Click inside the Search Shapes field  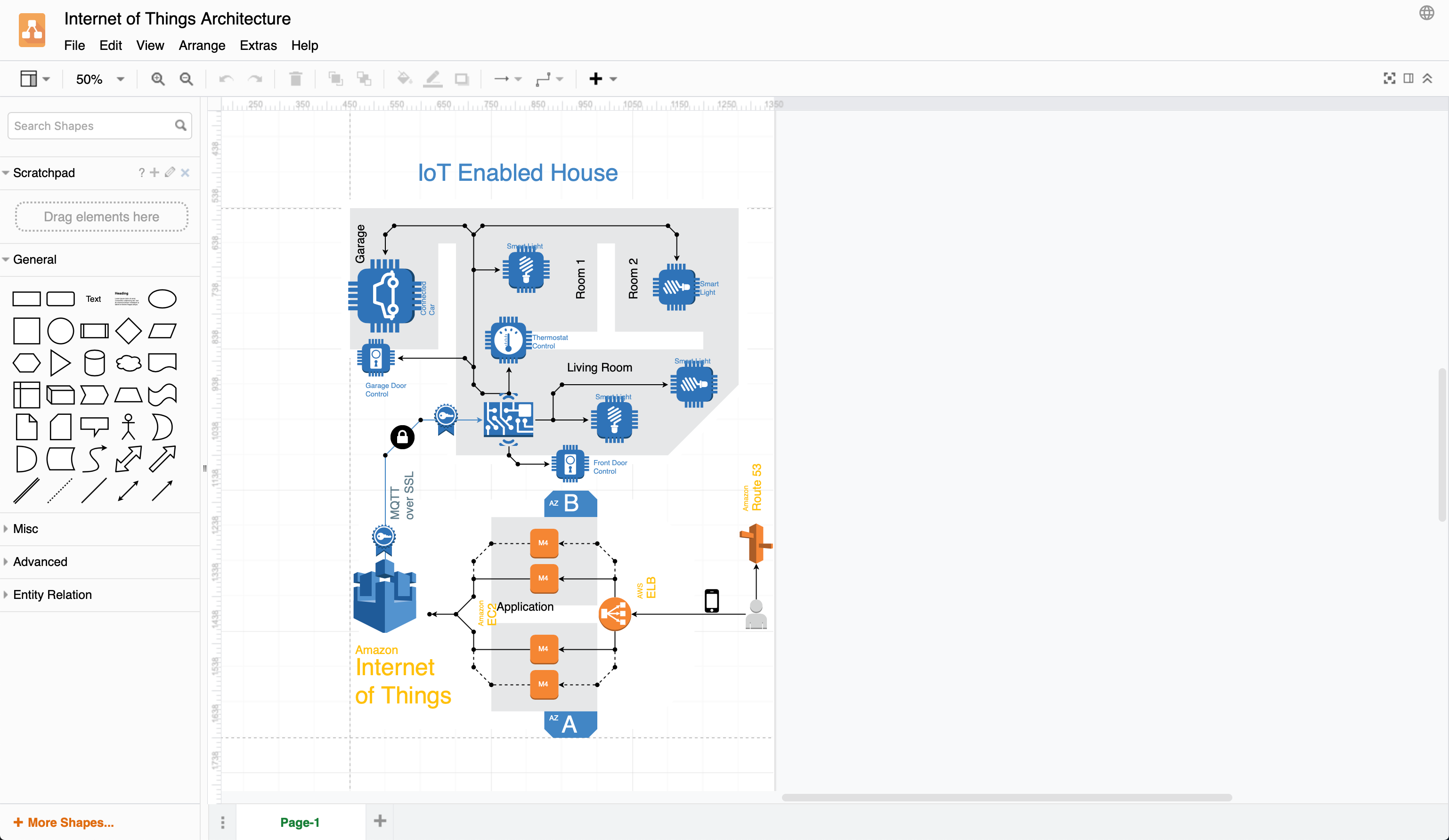pos(86,125)
